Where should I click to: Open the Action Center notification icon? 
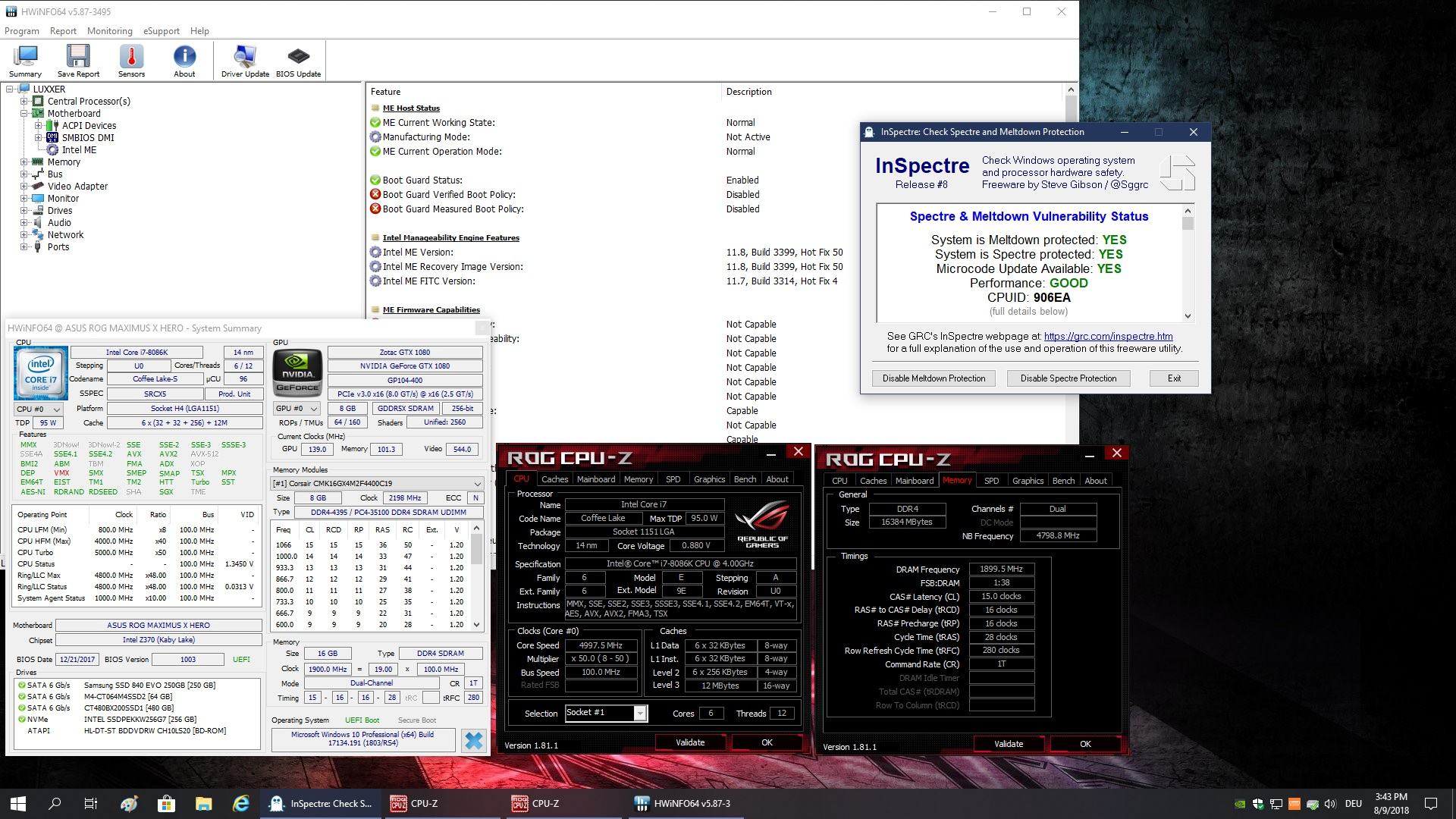click(1431, 804)
